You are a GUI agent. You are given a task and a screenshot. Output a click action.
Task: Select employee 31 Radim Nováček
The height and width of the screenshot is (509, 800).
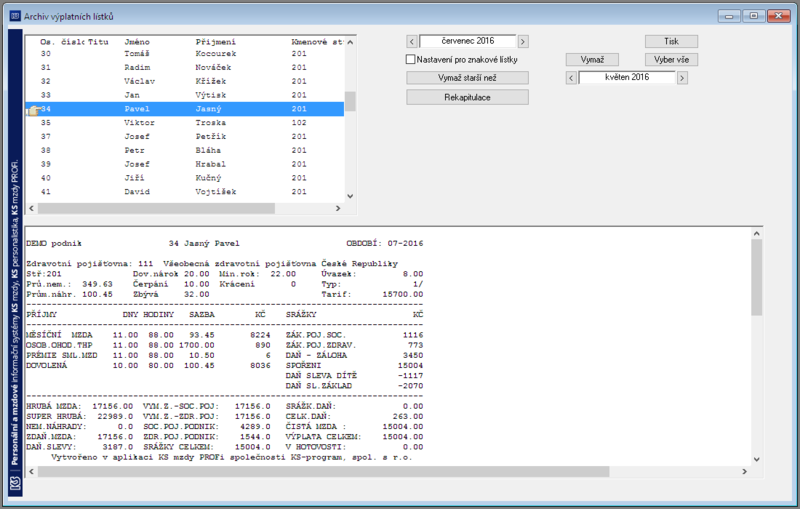coord(185,67)
